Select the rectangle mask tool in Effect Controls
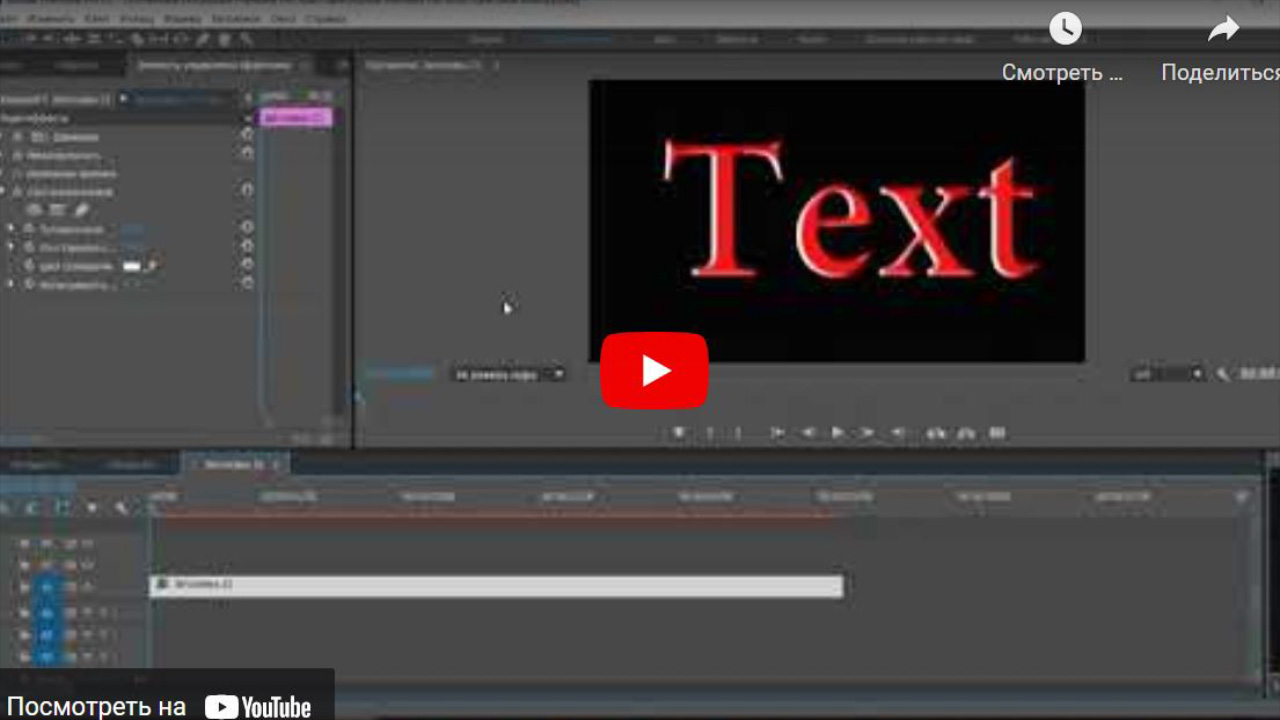1280x720 pixels. tap(57, 210)
